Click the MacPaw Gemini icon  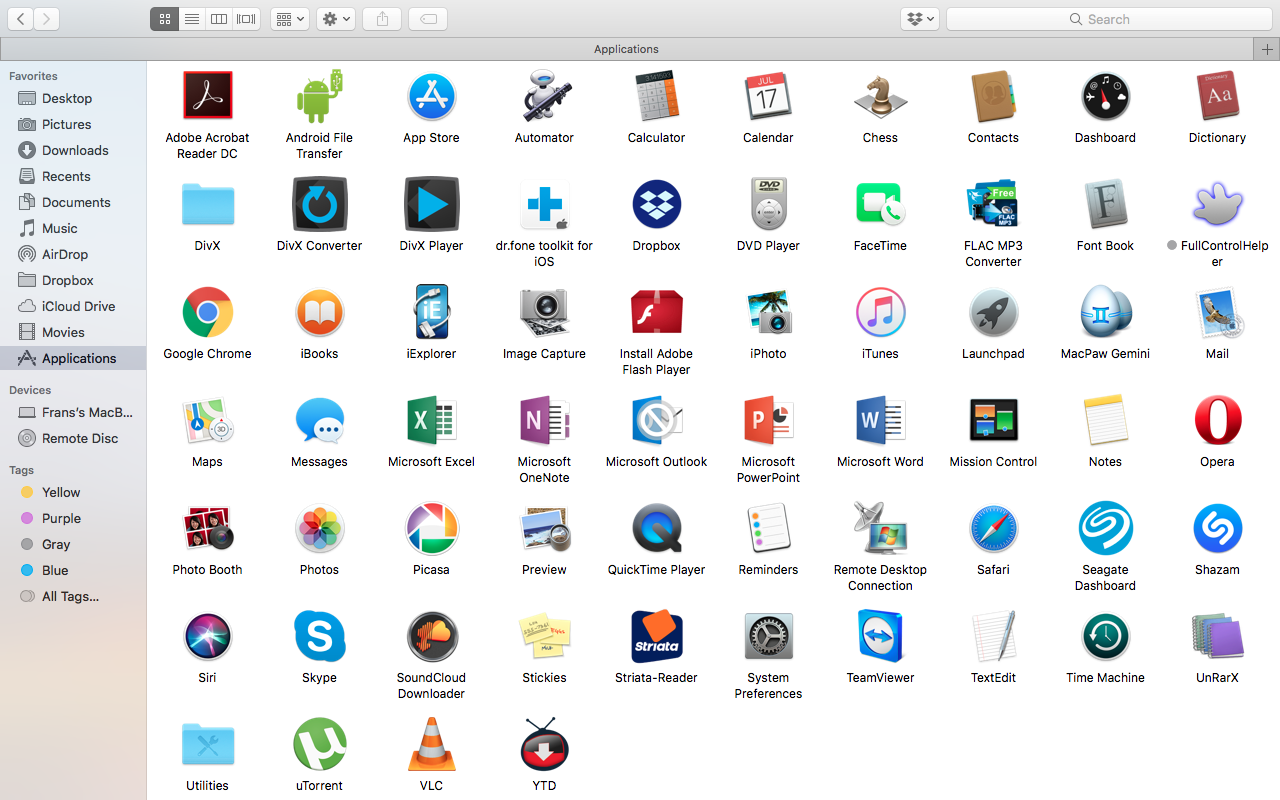pos(1105,312)
